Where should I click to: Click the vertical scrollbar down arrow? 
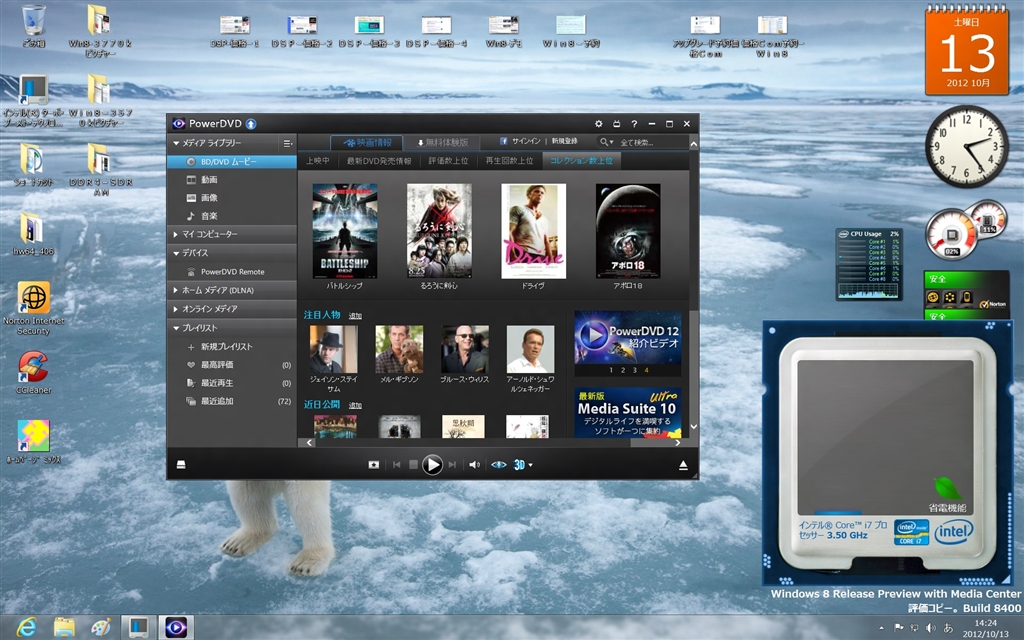pyautogui.click(x=694, y=426)
